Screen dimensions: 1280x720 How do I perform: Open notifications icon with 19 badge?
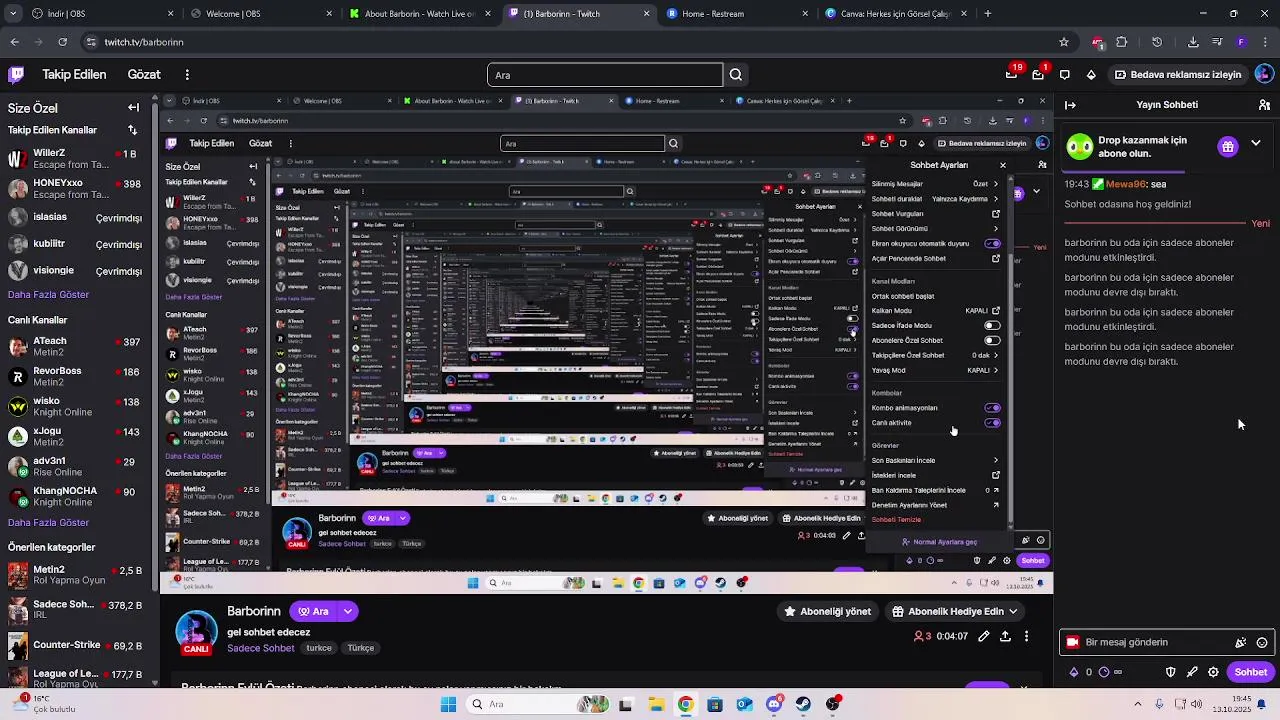coord(1012,74)
